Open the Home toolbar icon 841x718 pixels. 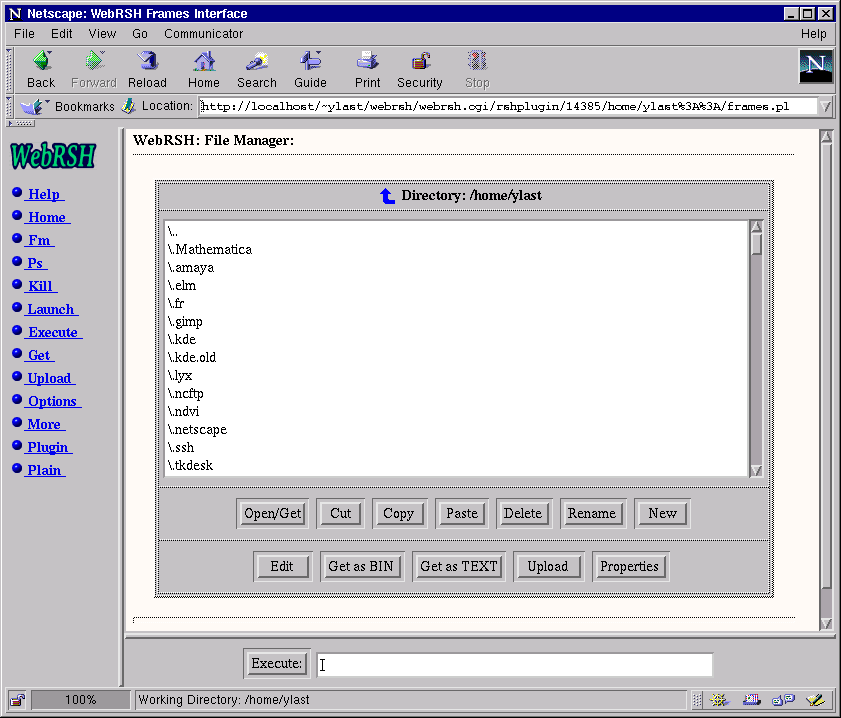point(204,61)
